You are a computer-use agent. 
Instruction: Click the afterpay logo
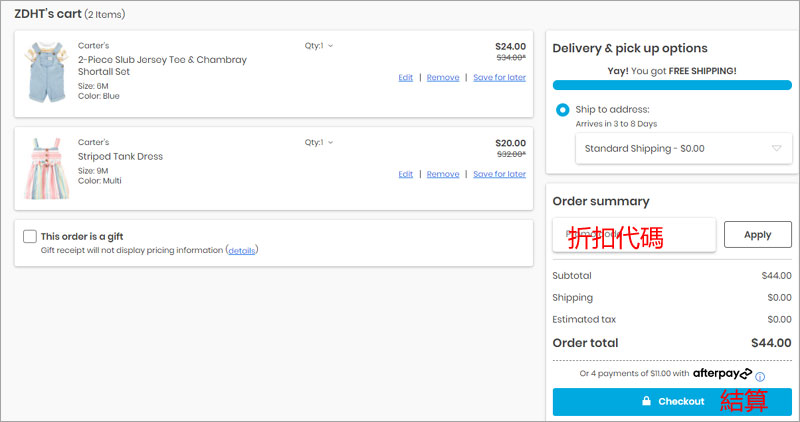coord(722,374)
